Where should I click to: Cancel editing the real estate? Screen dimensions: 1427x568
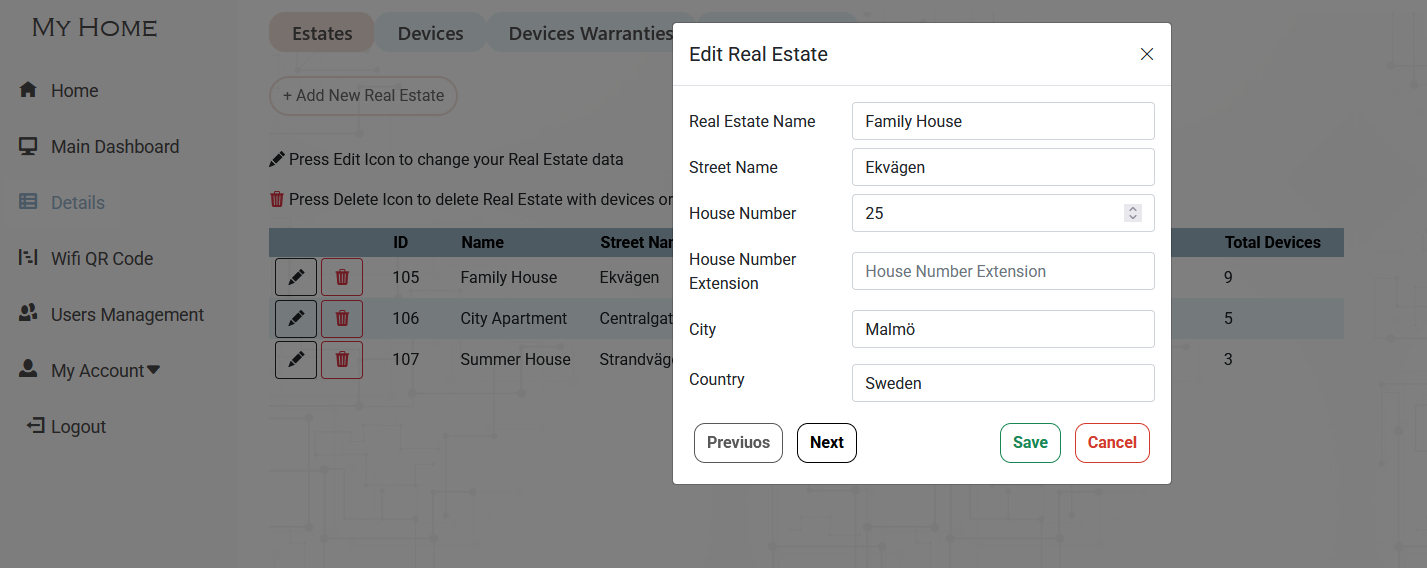[1112, 443]
